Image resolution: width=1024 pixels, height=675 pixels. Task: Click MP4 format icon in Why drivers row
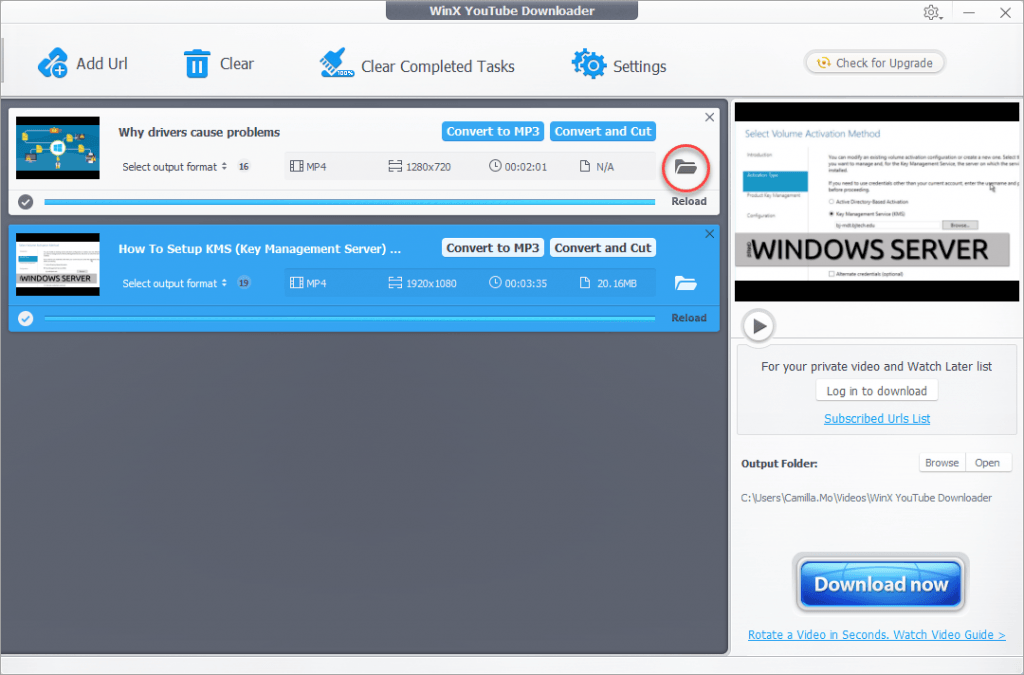pyautogui.click(x=296, y=166)
